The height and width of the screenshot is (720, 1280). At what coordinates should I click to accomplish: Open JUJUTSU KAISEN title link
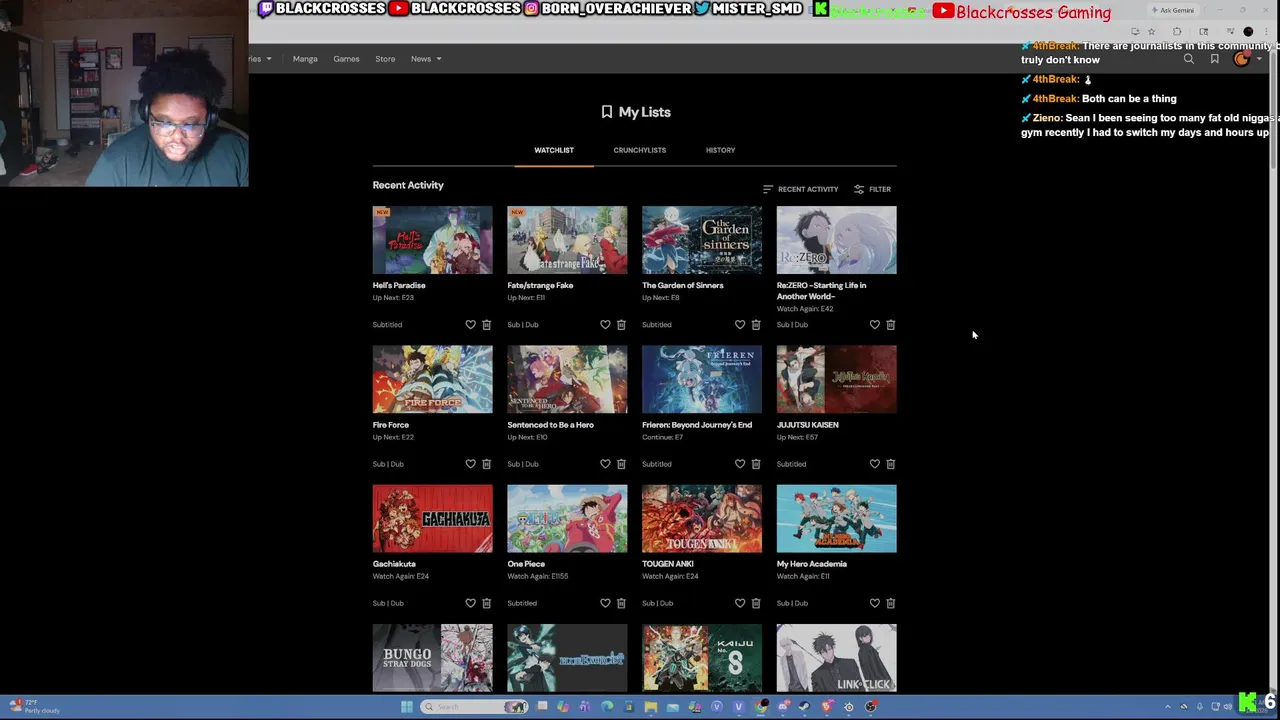point(808,425)
